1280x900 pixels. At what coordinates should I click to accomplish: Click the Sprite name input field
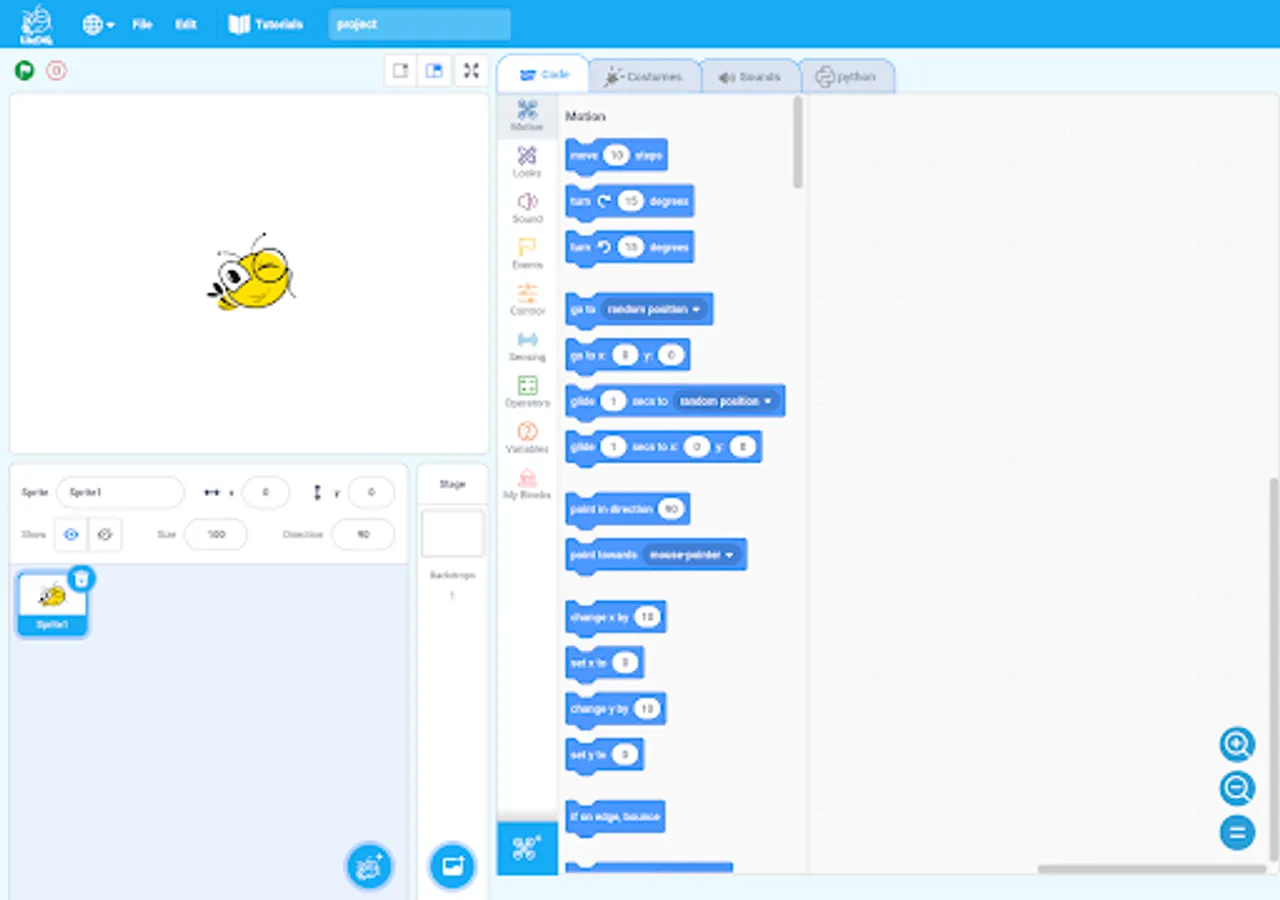point(120,493)
